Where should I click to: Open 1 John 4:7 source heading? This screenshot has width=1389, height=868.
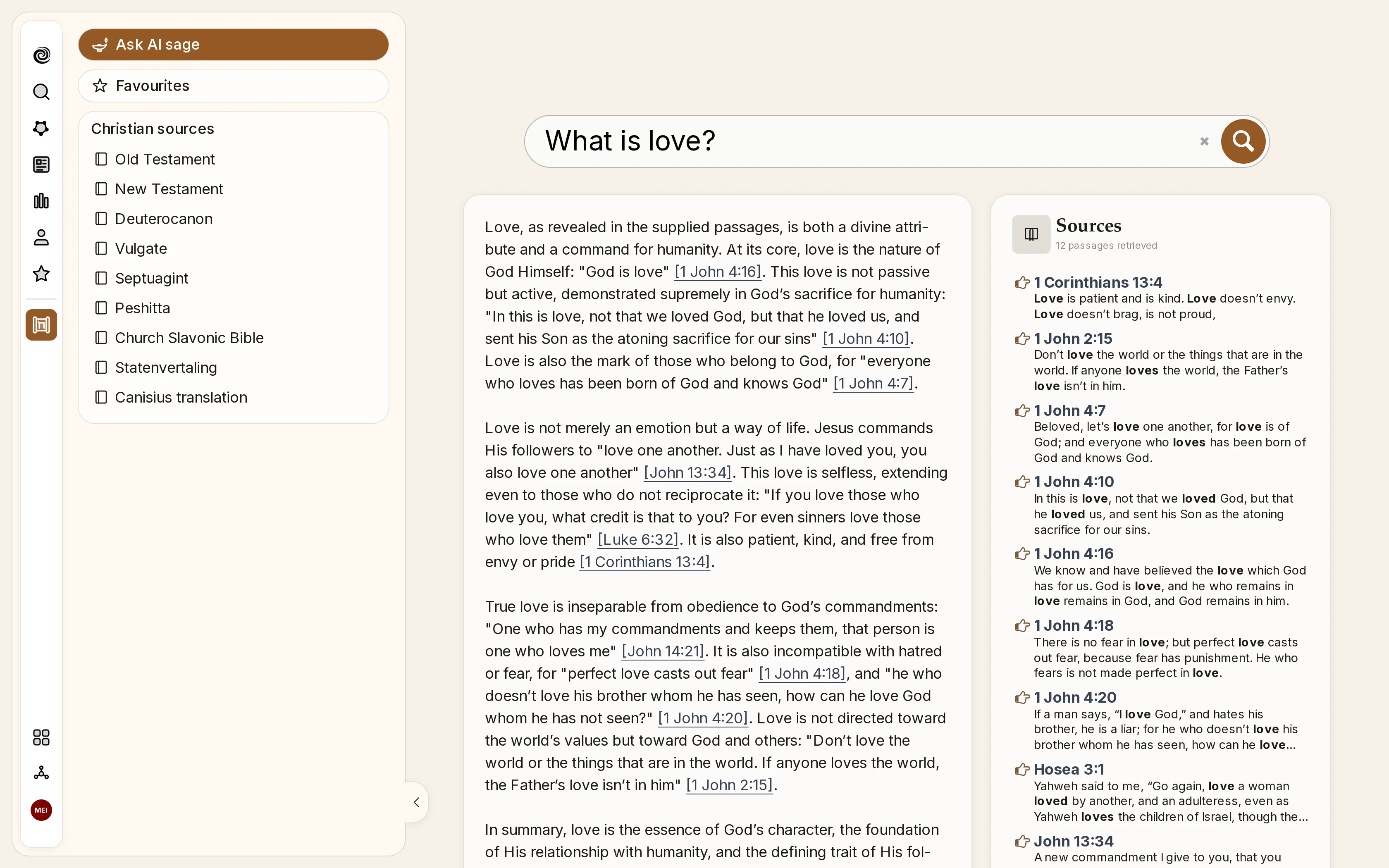1069,410
